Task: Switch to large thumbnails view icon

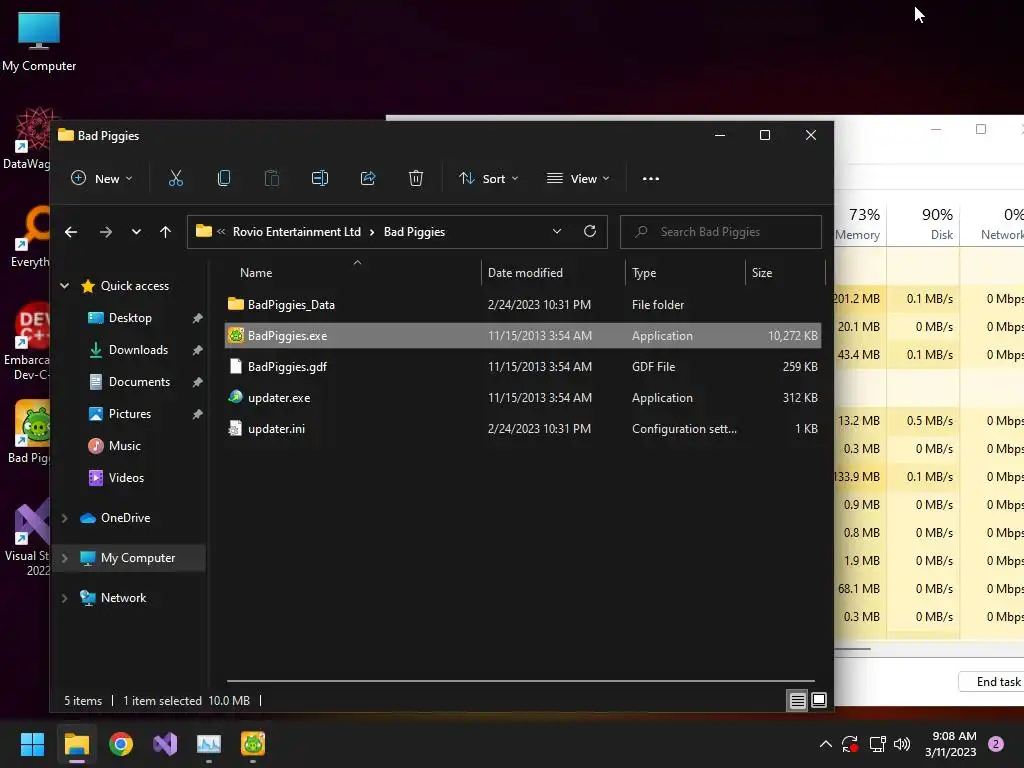Action: click(x=819, y=701)
